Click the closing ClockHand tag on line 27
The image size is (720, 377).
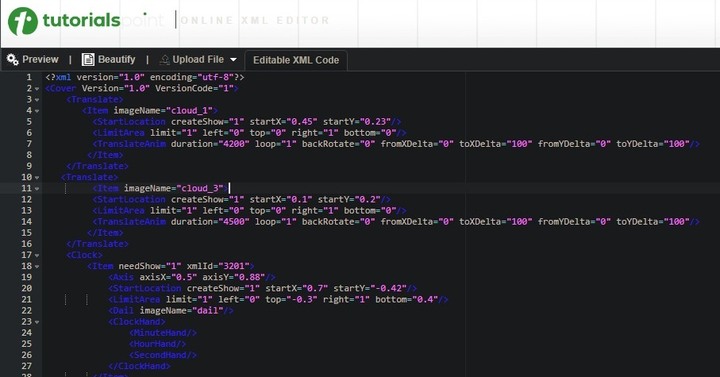click(140, 366)
